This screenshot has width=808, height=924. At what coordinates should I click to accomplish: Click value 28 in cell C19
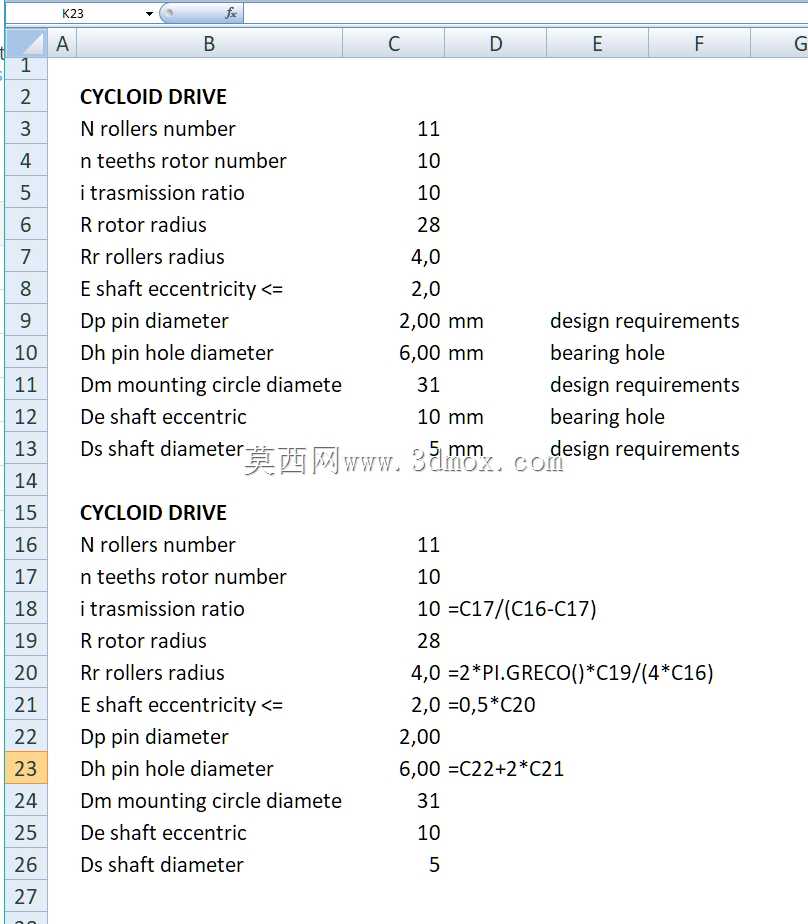coord(428,641)
